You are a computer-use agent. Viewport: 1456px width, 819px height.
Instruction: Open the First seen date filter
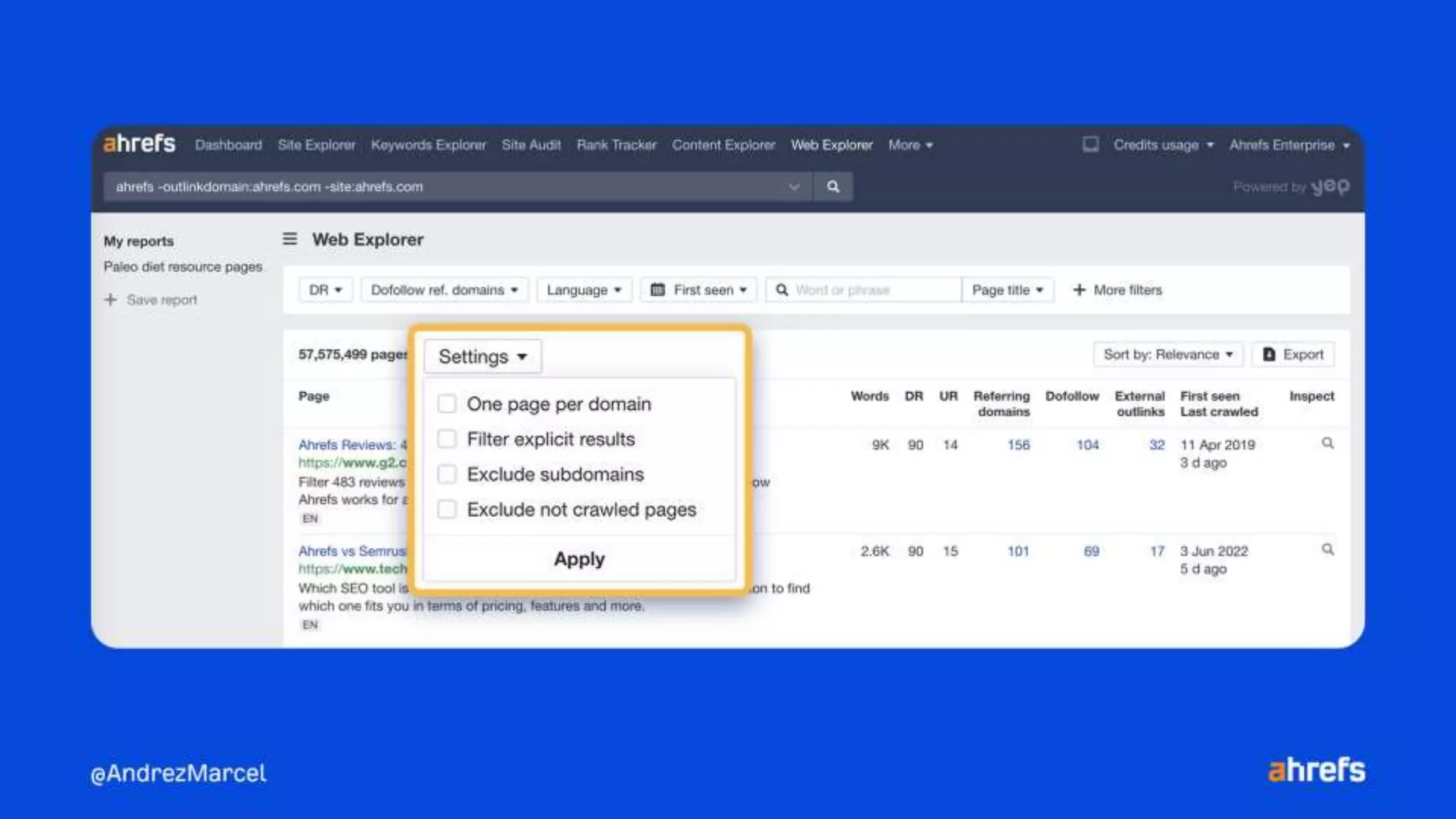(699, 290)
